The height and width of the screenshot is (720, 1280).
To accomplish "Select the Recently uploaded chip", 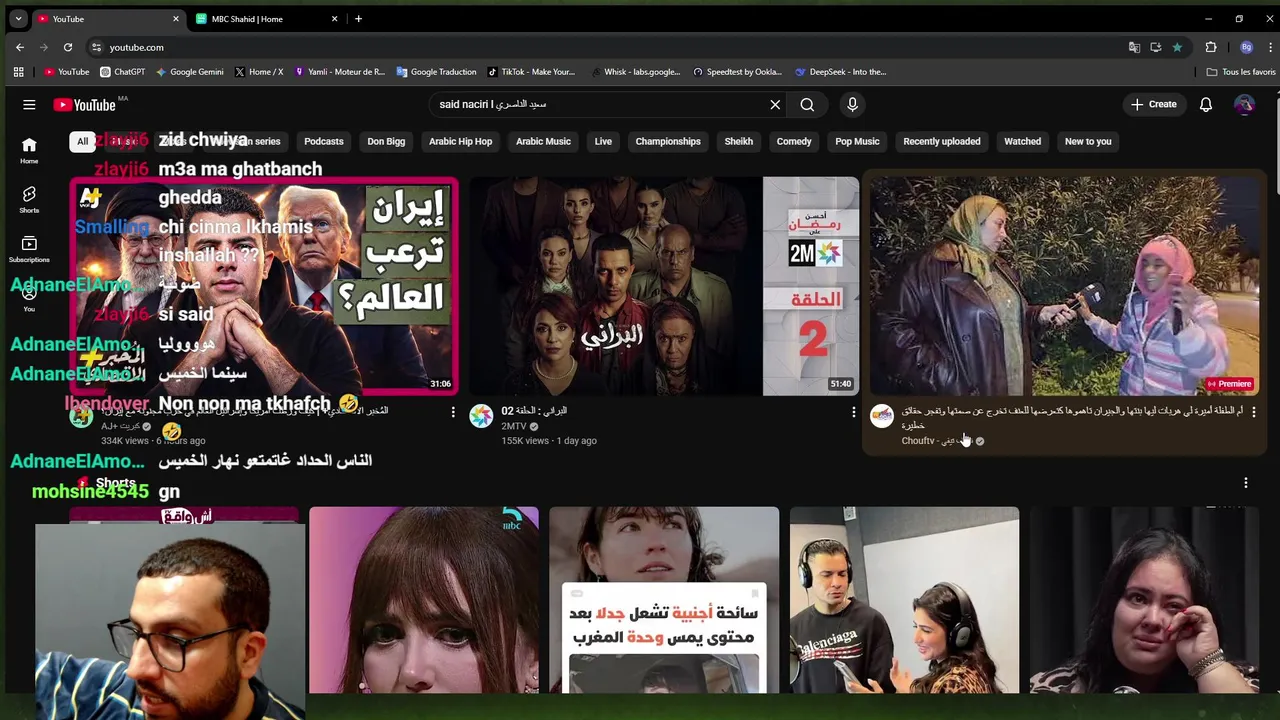I will point(942,141).
